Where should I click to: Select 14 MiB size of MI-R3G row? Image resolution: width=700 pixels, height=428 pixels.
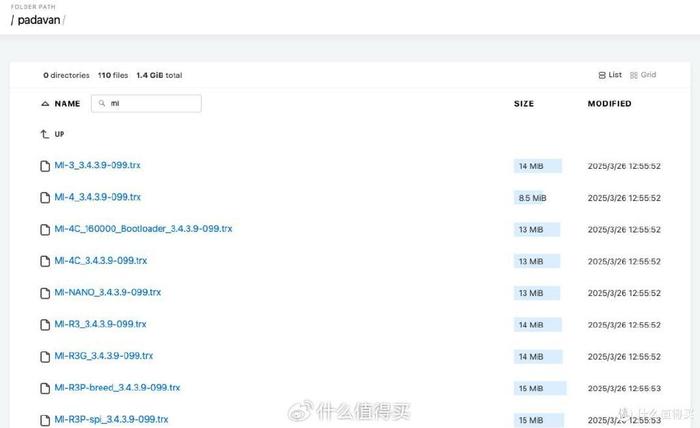[531, 357]
